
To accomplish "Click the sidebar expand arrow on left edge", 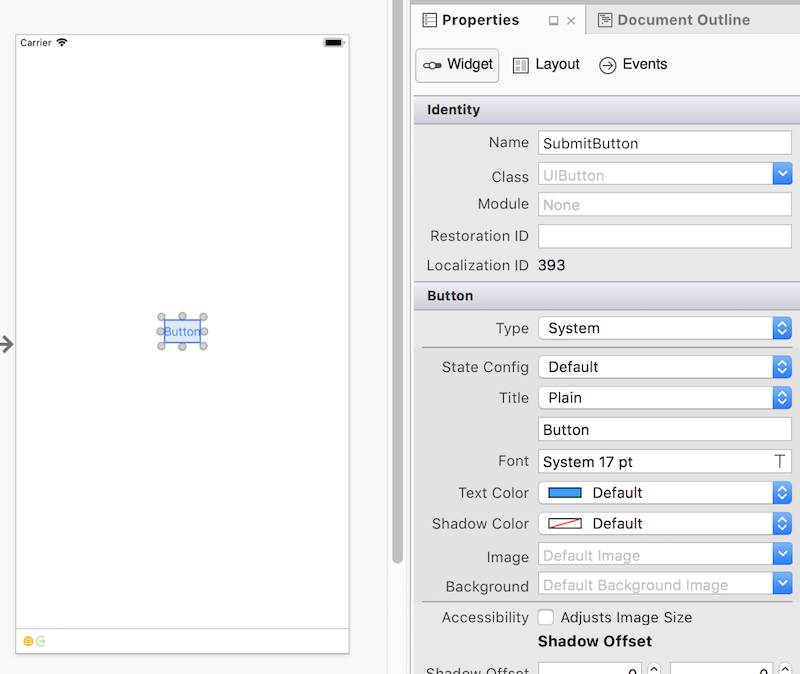I will click(6, 345).
